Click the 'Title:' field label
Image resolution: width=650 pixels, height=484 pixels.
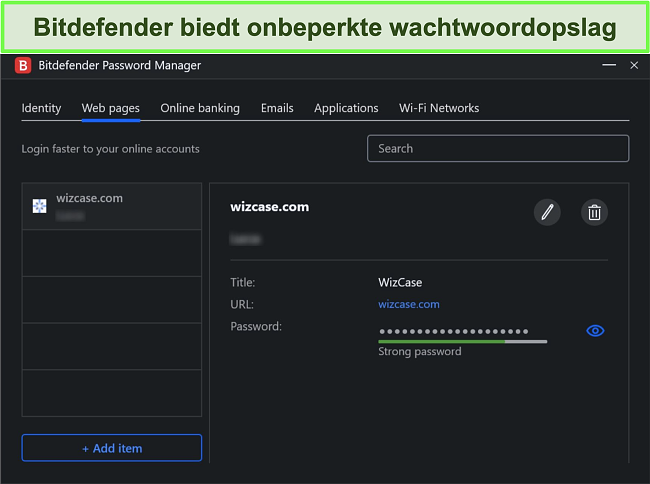243,283
